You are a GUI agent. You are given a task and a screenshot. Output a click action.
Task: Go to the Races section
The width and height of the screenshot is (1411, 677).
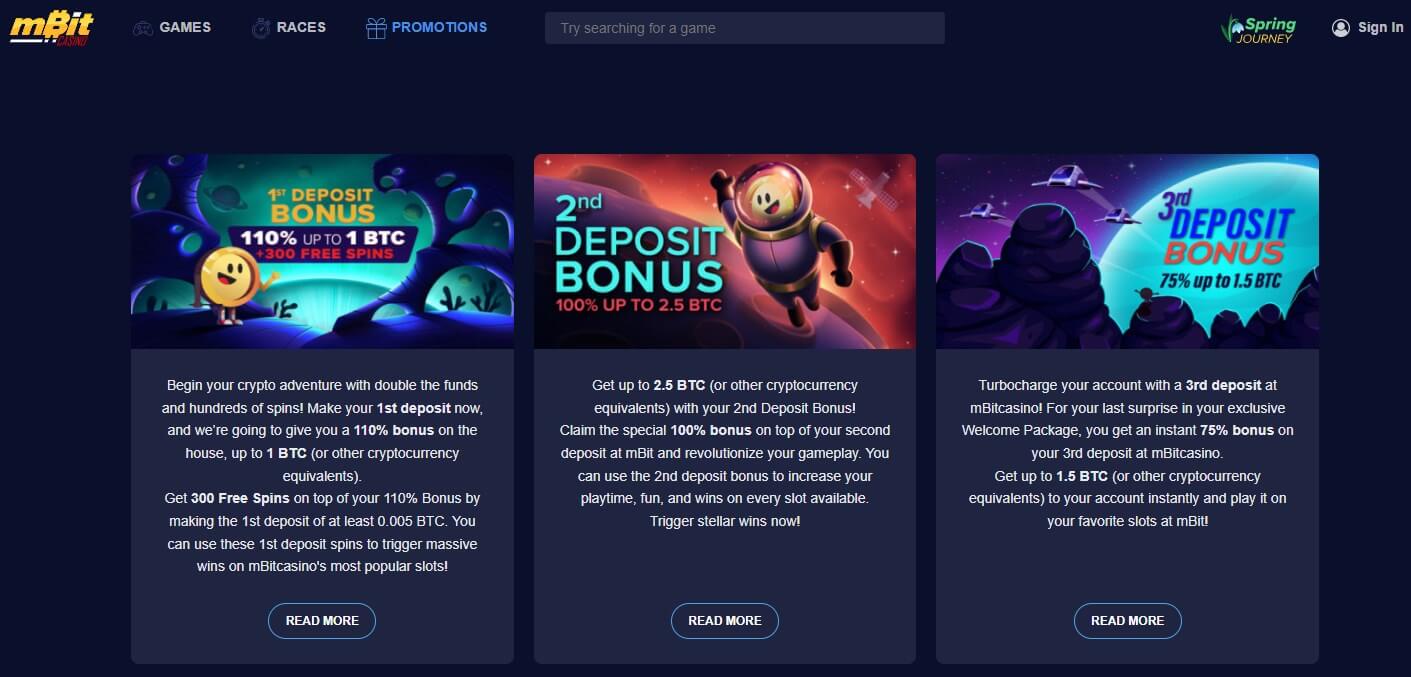click(301, 28)
